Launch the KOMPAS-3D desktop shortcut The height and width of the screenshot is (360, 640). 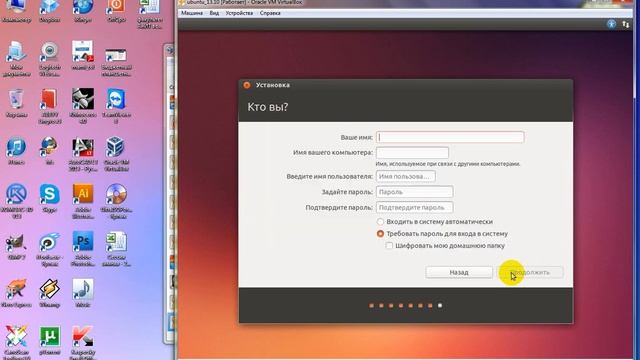[x=16, y=201]
